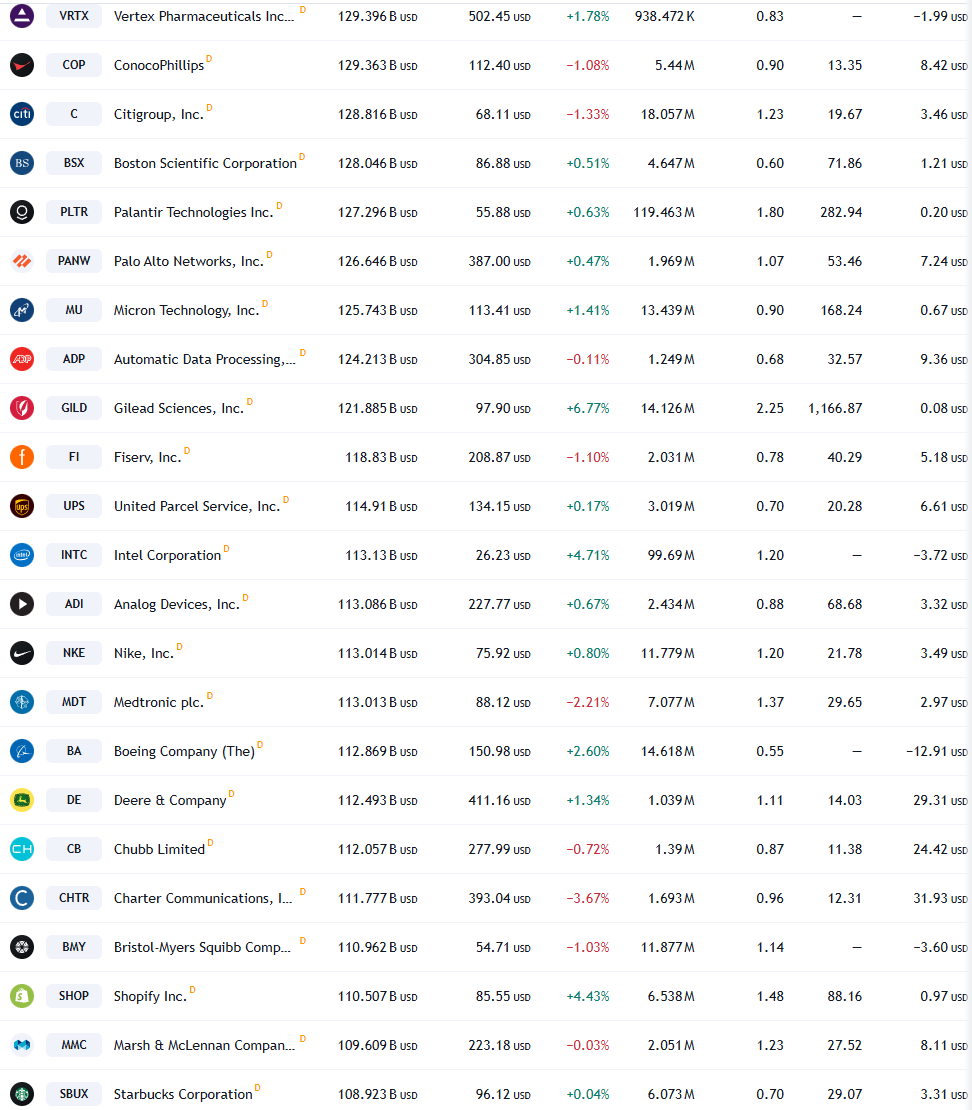Click the 2.25 relative volume for Gilead

click(x=770, y=408)
